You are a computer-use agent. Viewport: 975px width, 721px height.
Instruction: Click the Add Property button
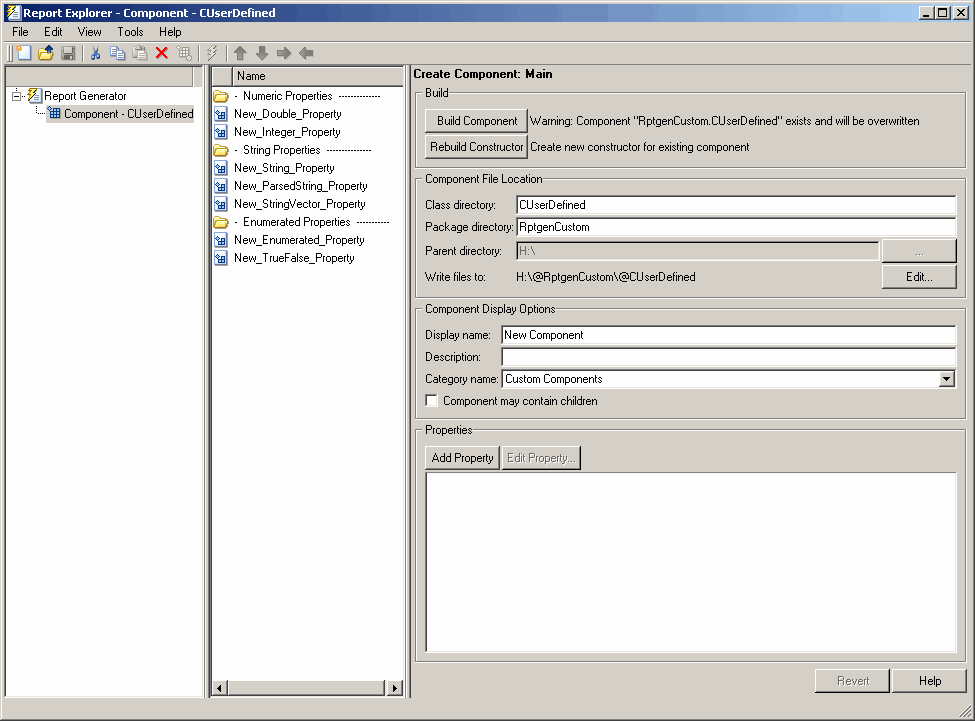[462, 458]
